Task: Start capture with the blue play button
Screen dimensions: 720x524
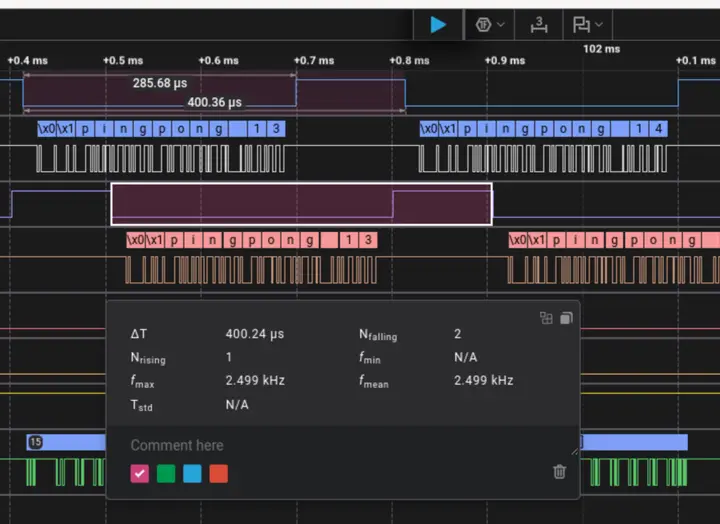Action: coord(438,24)
